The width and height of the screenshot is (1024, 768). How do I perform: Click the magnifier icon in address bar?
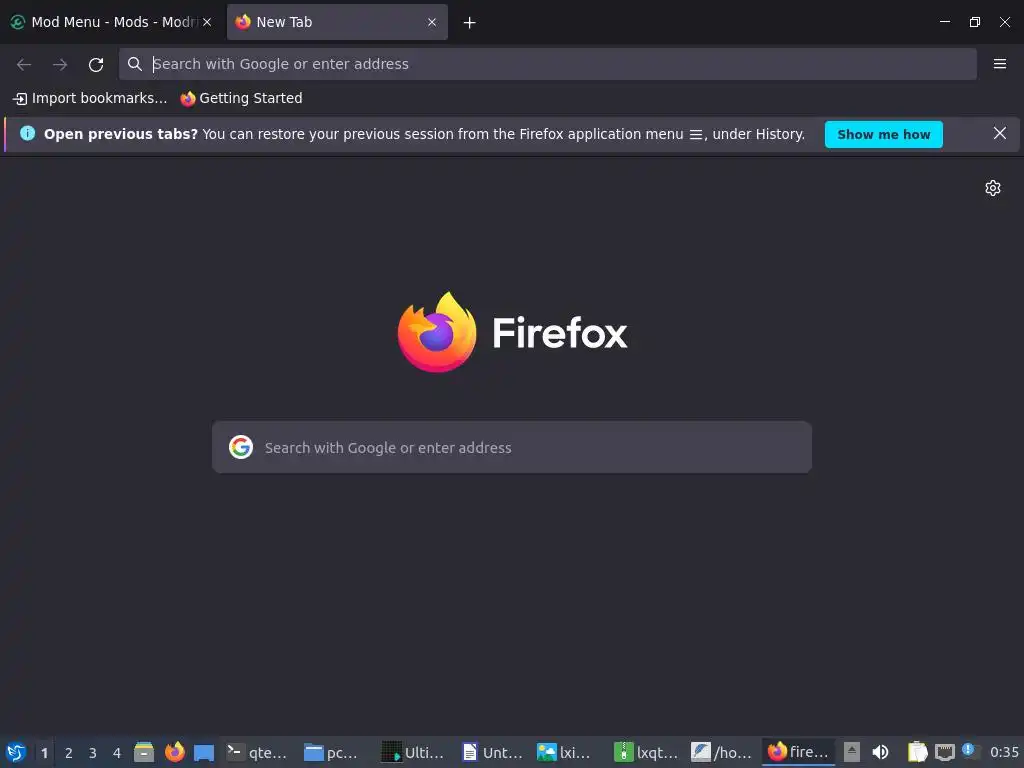[x=135, y=64]
